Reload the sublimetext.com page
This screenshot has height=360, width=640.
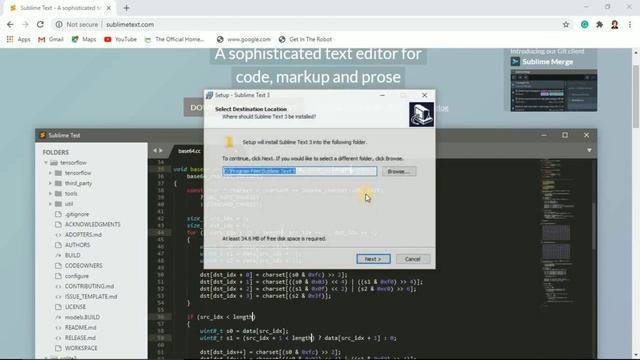click(40, 24)
